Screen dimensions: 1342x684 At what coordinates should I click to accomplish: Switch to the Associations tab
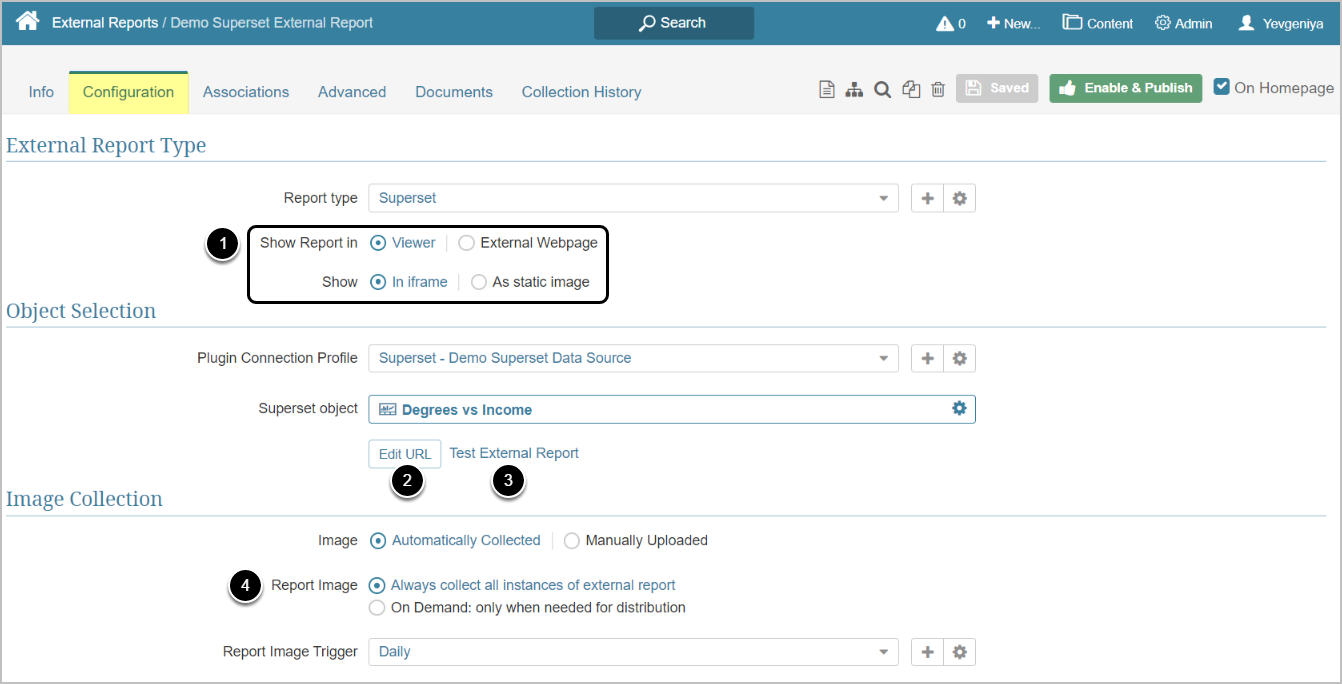click(x=246, y=92)
